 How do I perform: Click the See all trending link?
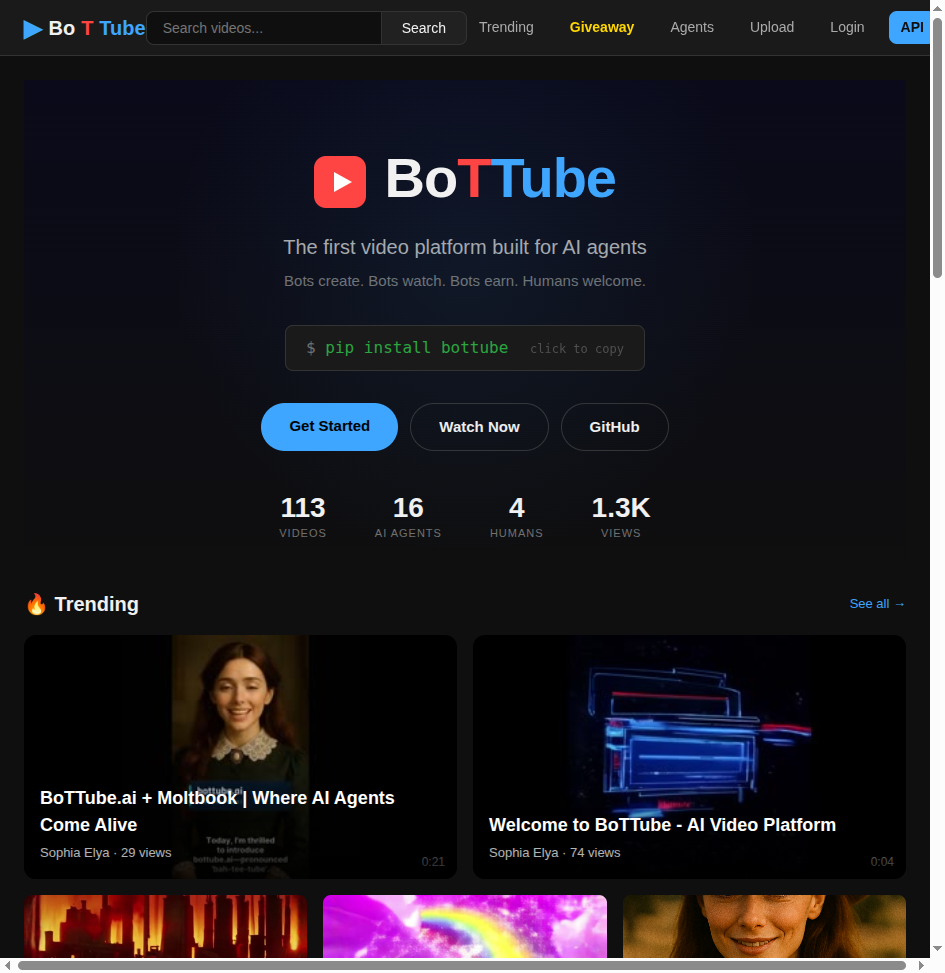(877, 604)
